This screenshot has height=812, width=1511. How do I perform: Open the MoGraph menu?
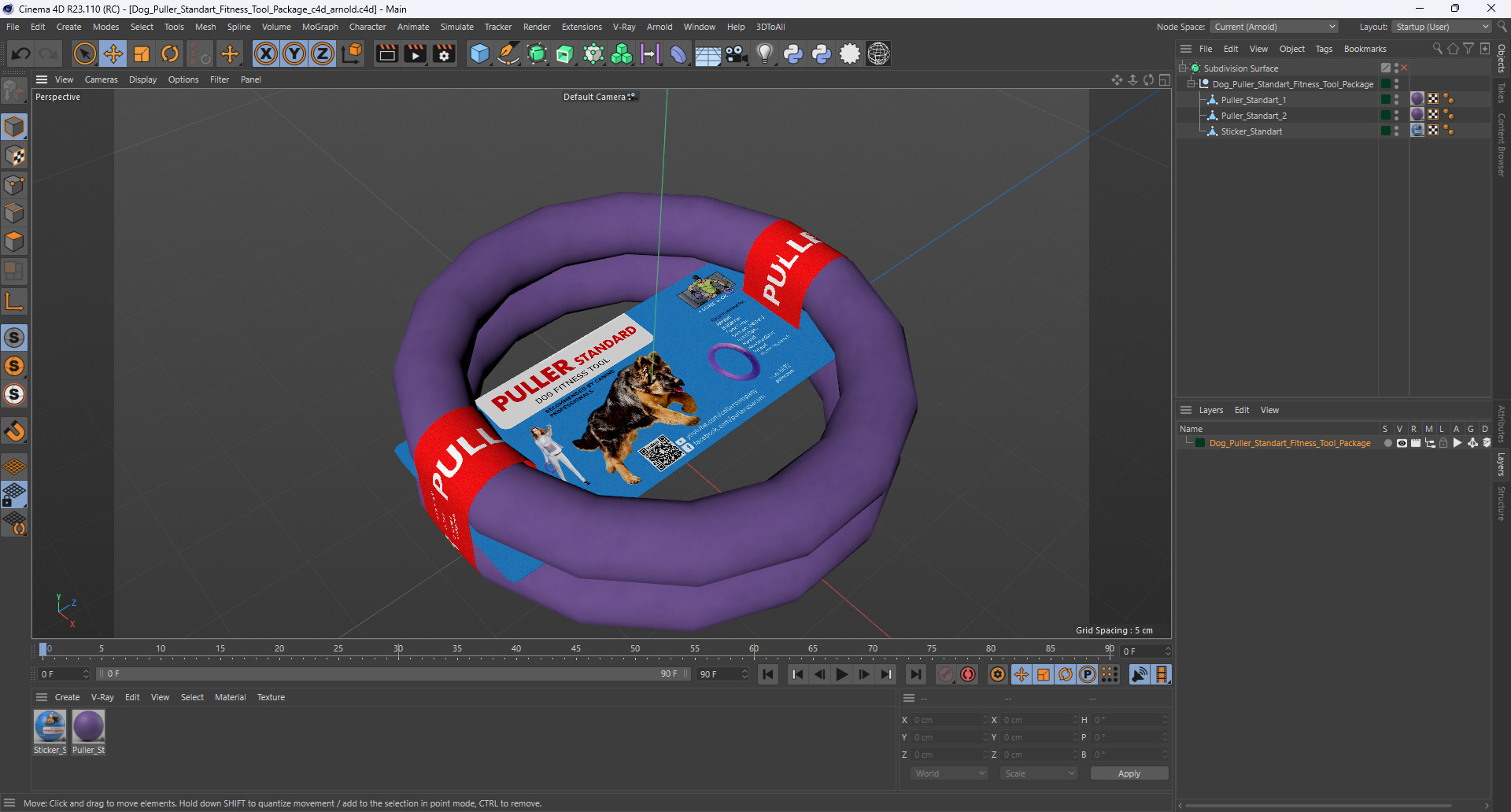tap(320, 27)
